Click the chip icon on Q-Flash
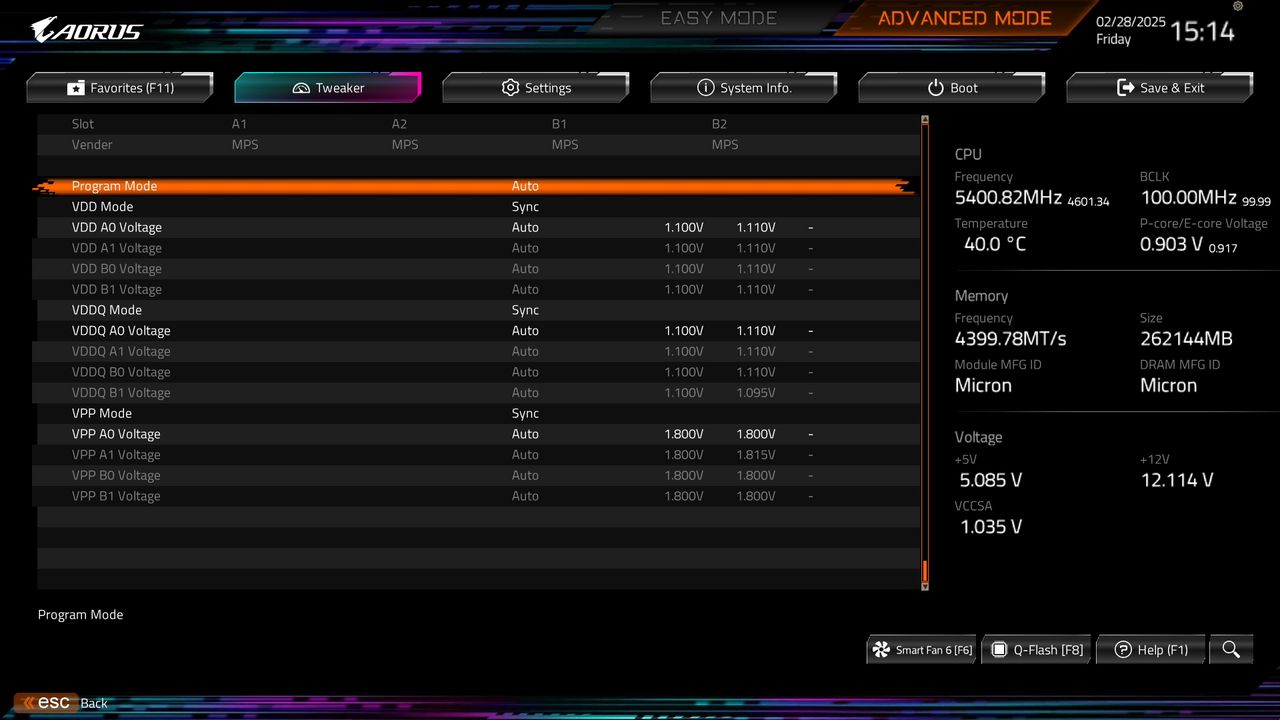This screenshot has height=720, width=1280. coord(998,650)
